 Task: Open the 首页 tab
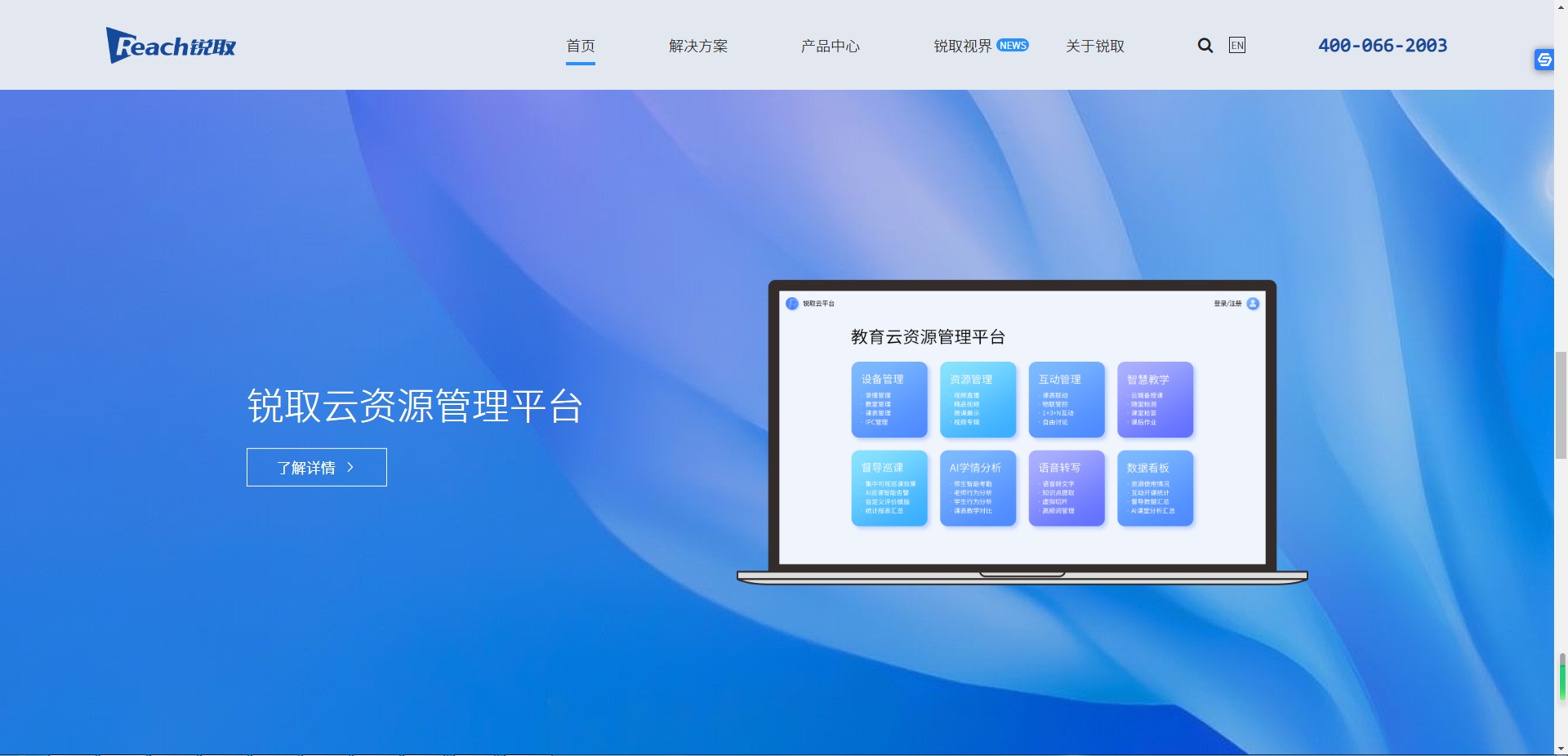[581, 47]
